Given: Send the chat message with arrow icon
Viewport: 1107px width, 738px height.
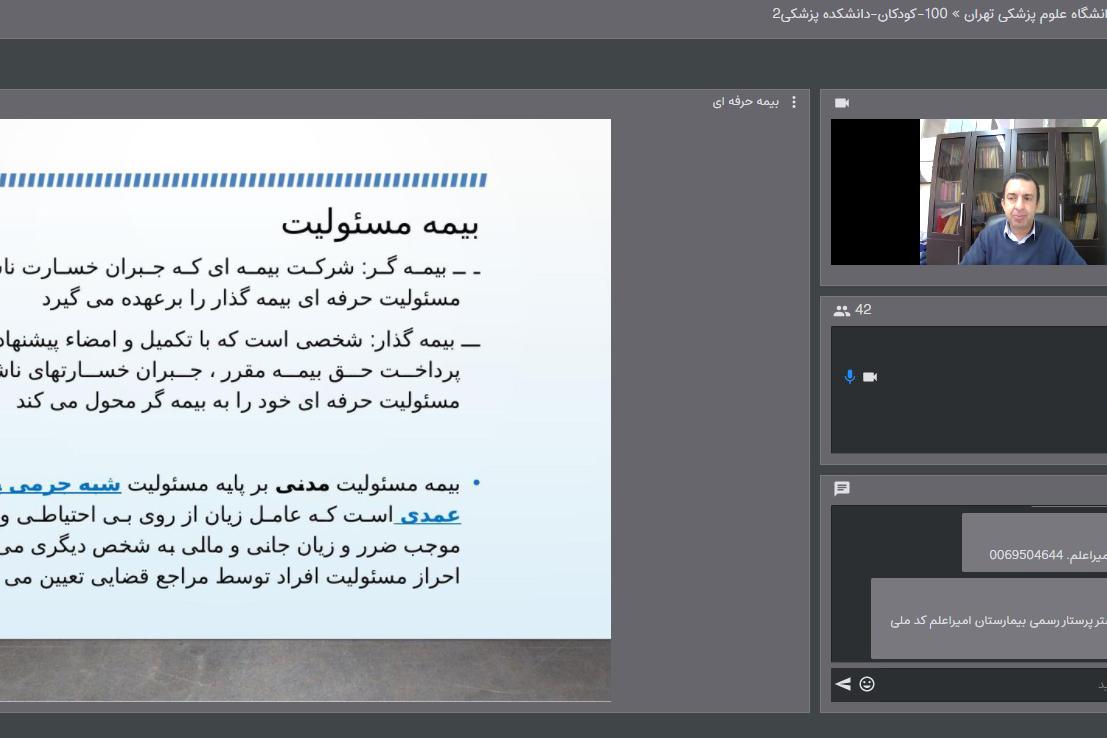Looking at the screenshot, I should (843, 684).
